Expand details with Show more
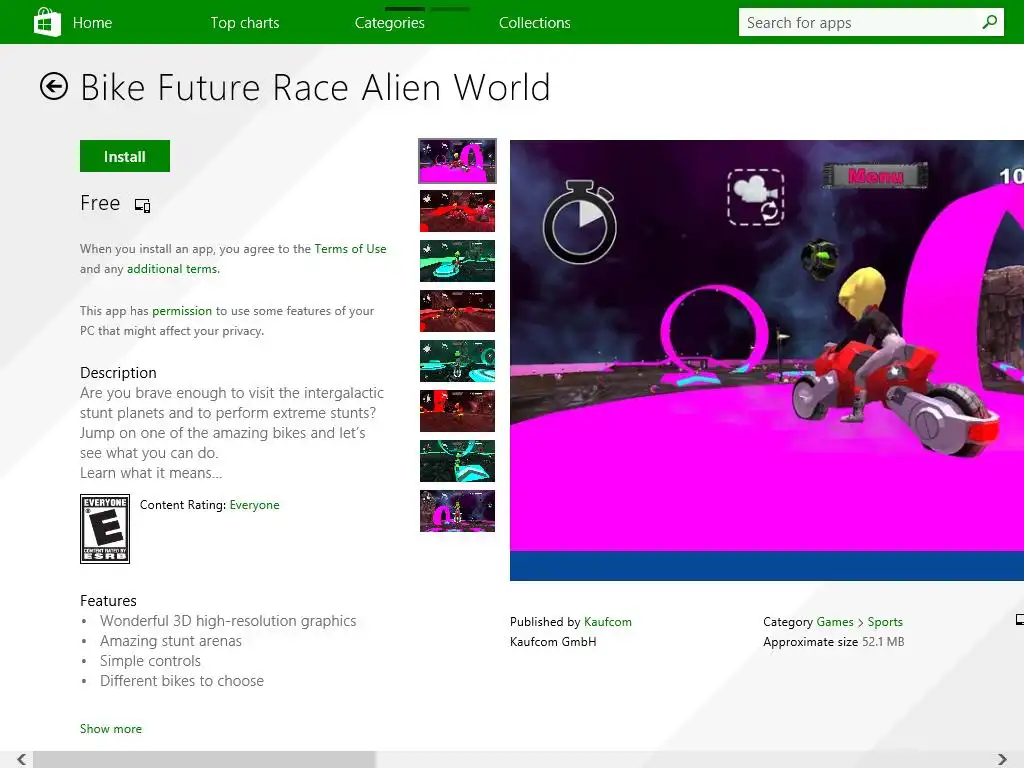The width and height of the screenshot is (1024, 768). [x=111, y=729]
